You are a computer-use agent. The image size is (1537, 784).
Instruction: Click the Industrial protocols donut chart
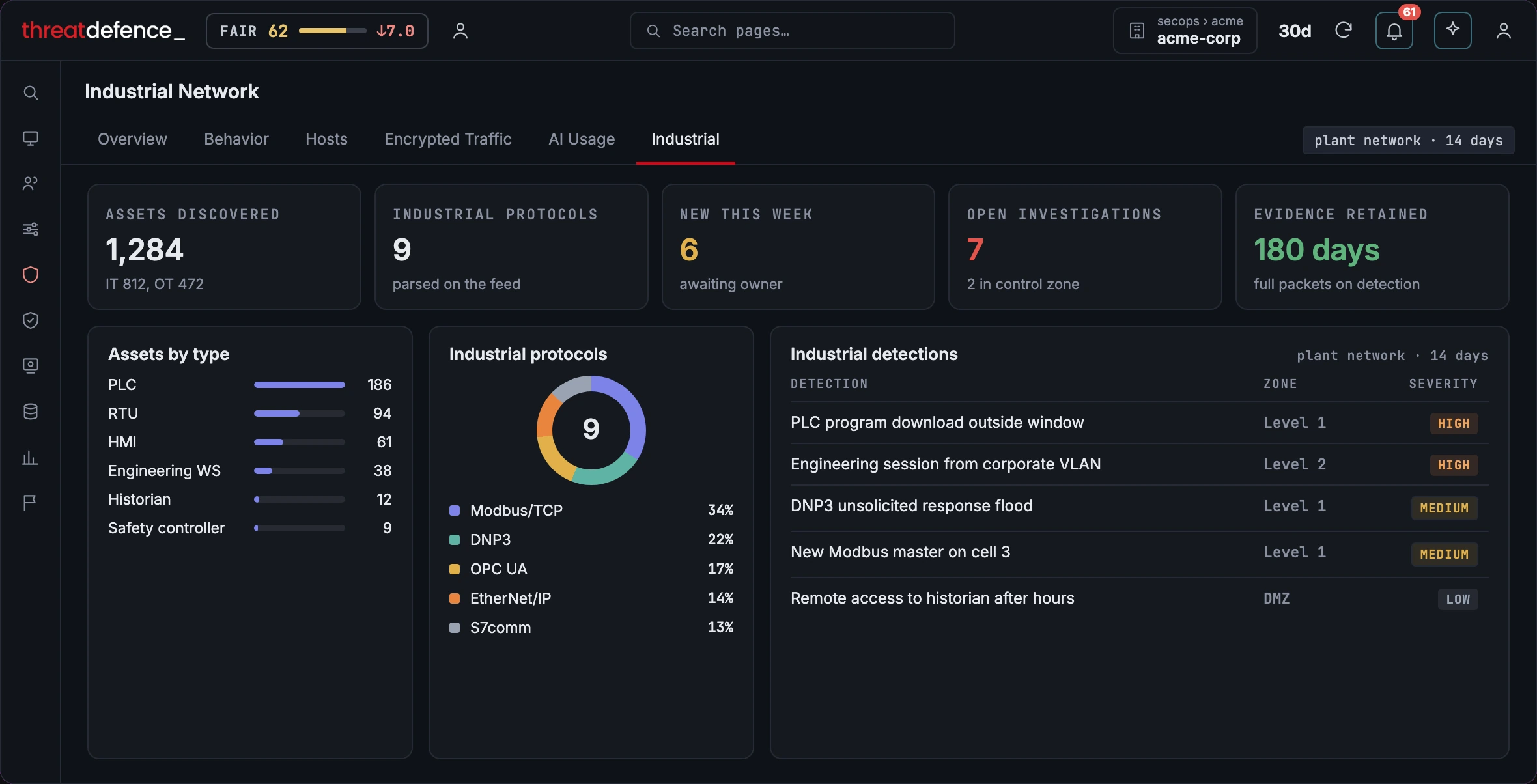click(x=591, y=430)
